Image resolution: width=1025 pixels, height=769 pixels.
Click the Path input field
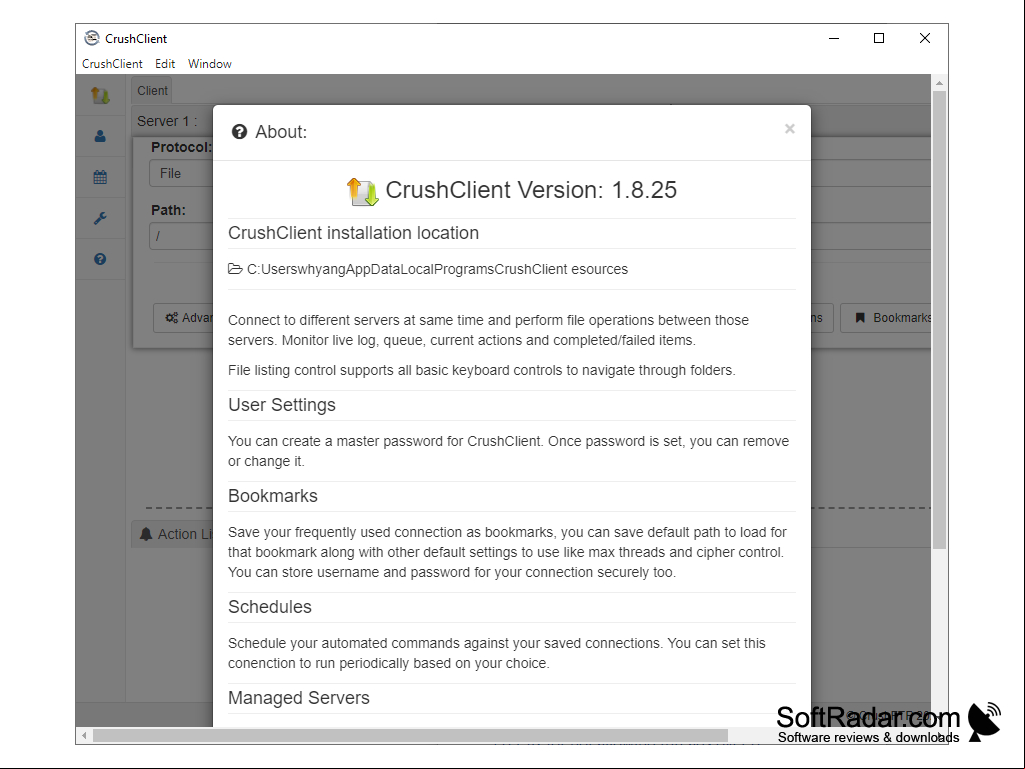click(x=181, y=236)
